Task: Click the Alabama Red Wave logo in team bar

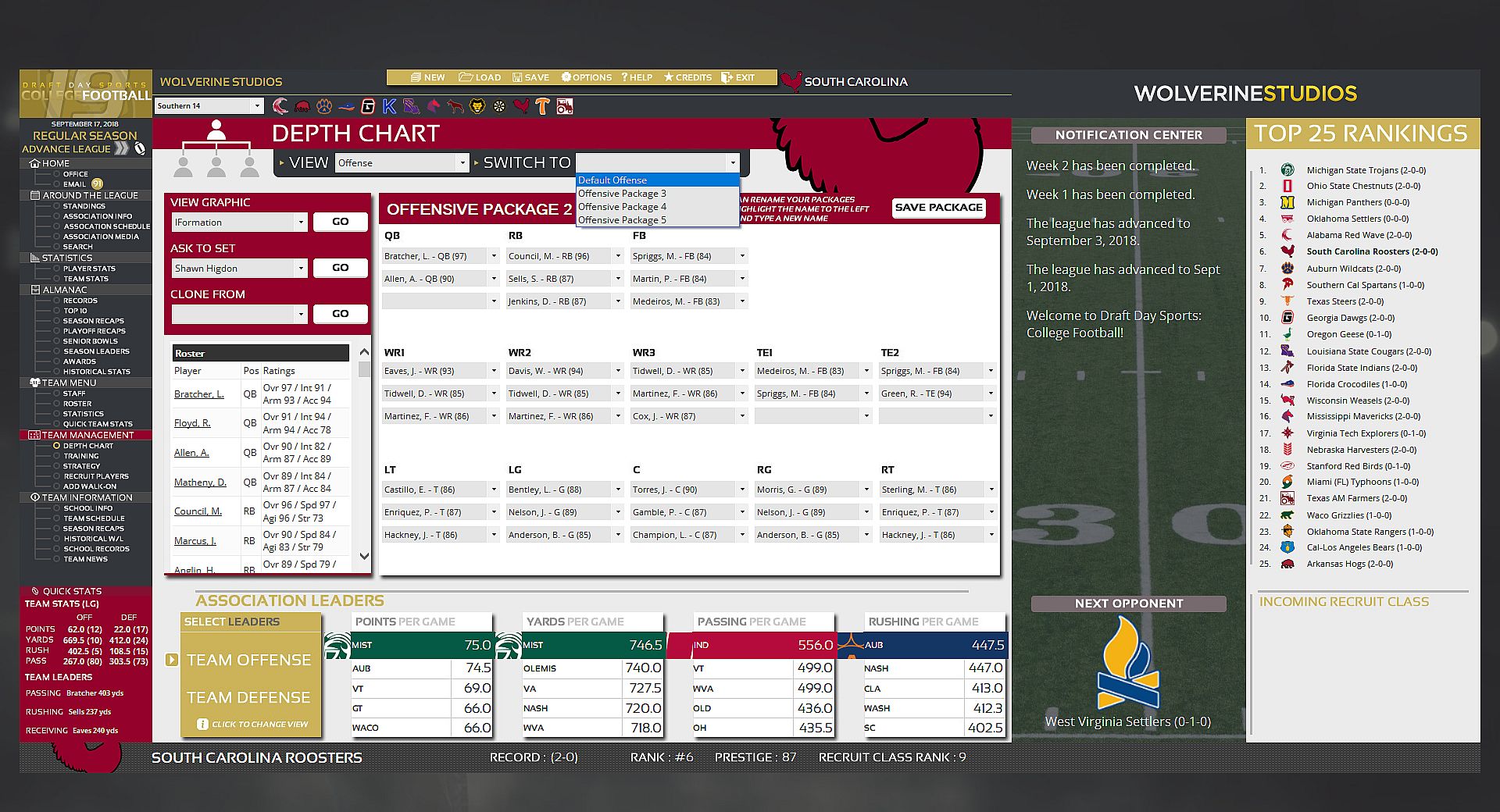Action: click(280, 106)
